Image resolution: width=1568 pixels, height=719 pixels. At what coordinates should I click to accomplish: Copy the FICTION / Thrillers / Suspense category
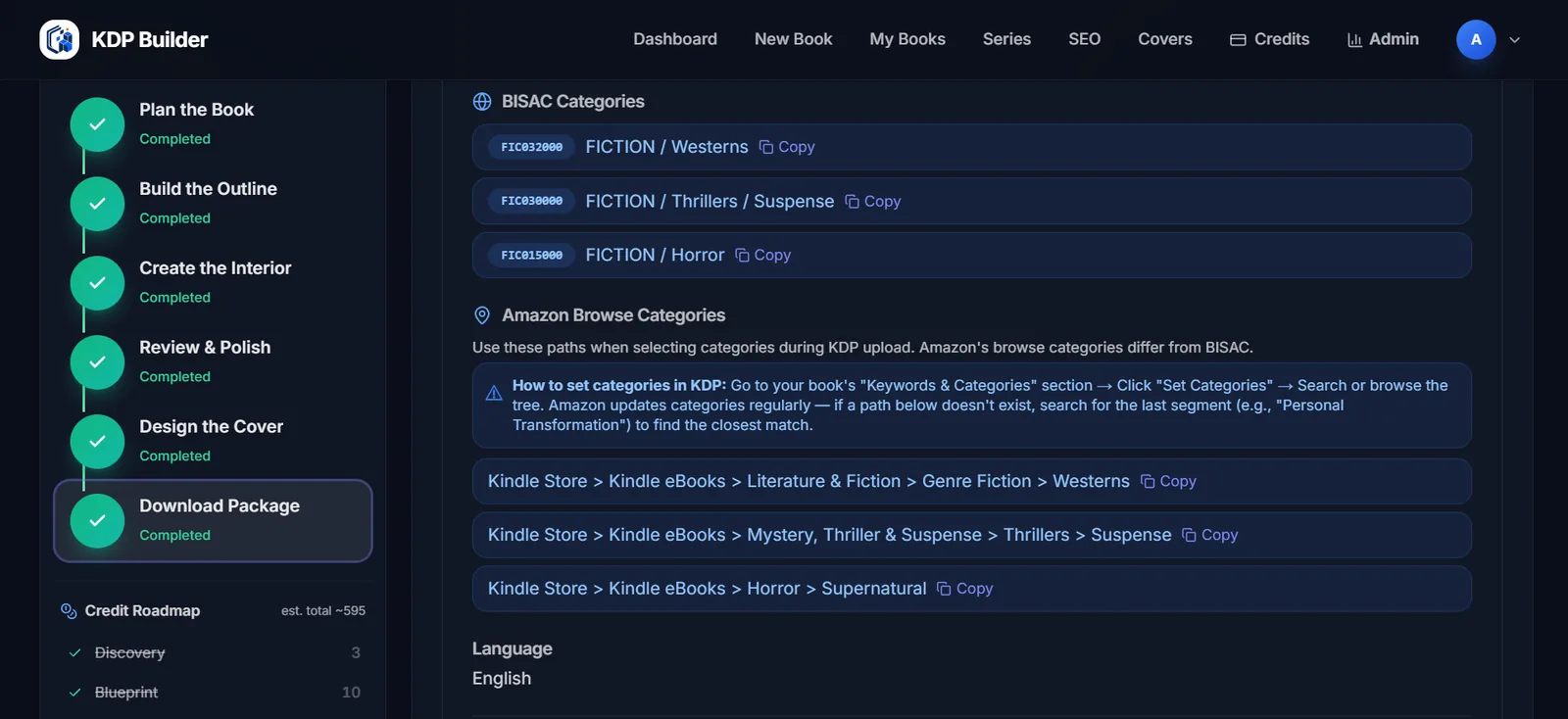872,201
